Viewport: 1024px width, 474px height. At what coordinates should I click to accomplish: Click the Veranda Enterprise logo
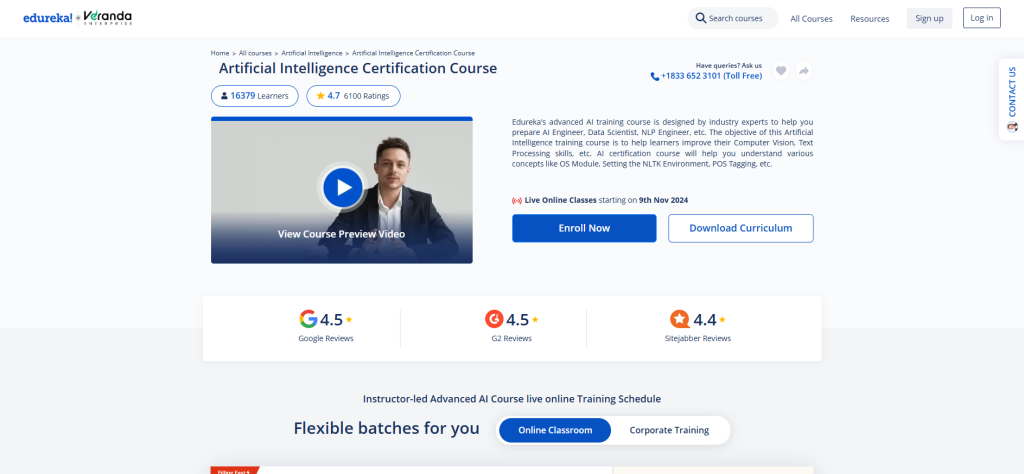pos(108,18)
